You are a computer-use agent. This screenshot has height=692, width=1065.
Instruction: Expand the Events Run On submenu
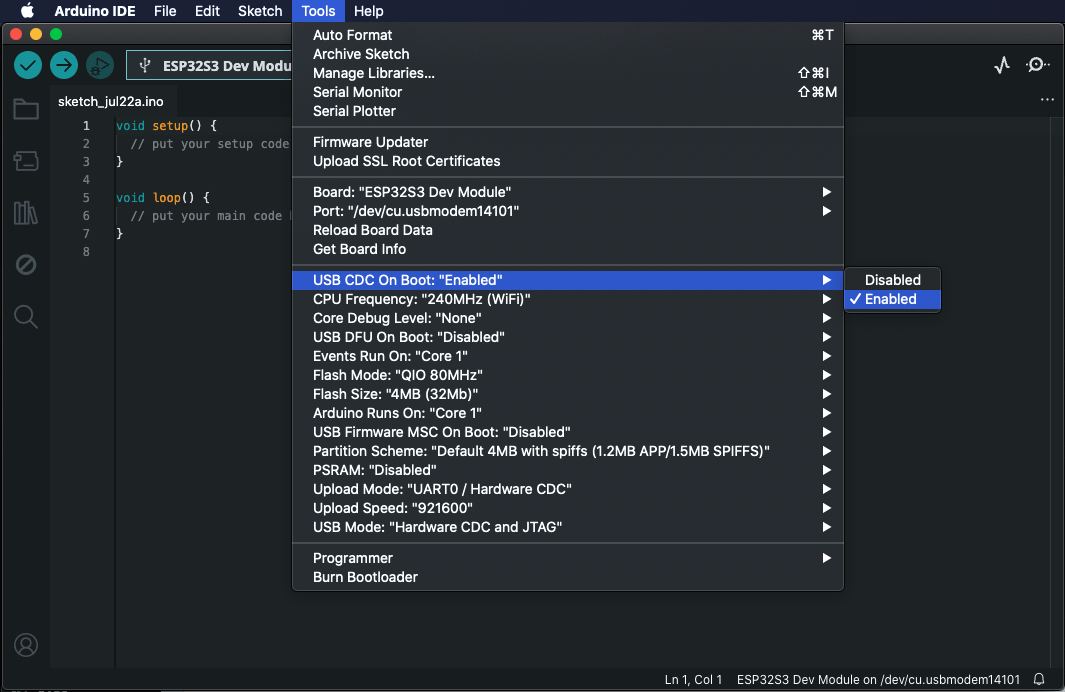(568, 356)
